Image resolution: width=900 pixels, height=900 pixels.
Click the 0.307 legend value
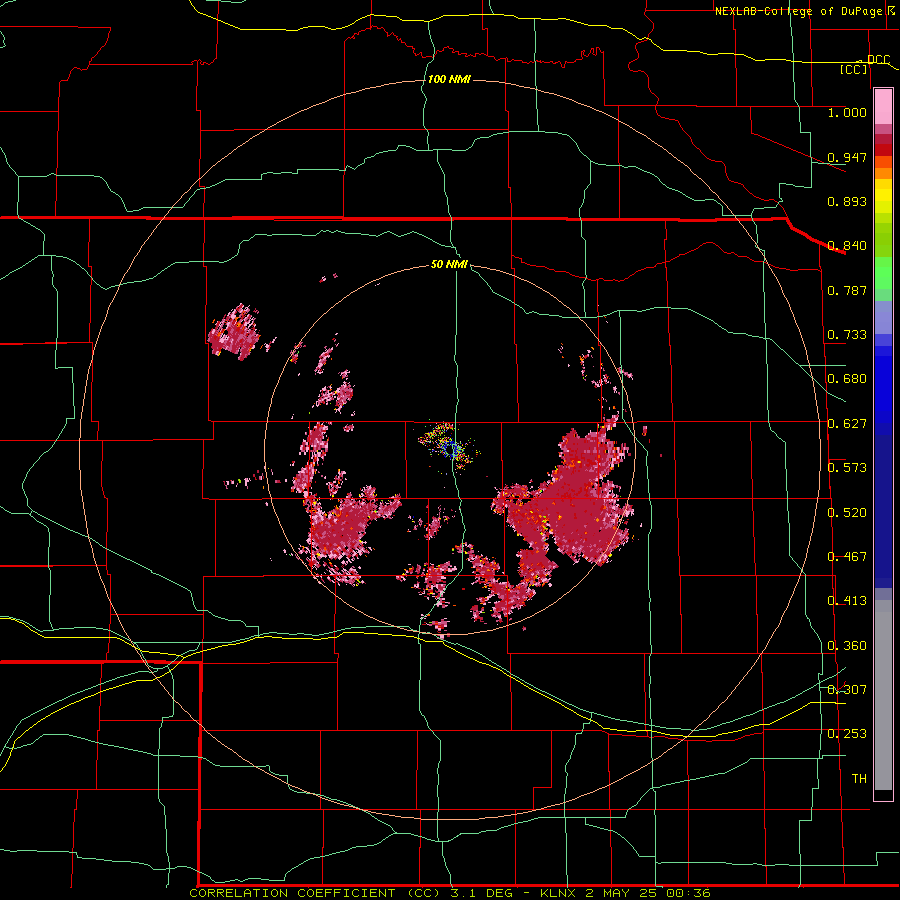[847, 690]
